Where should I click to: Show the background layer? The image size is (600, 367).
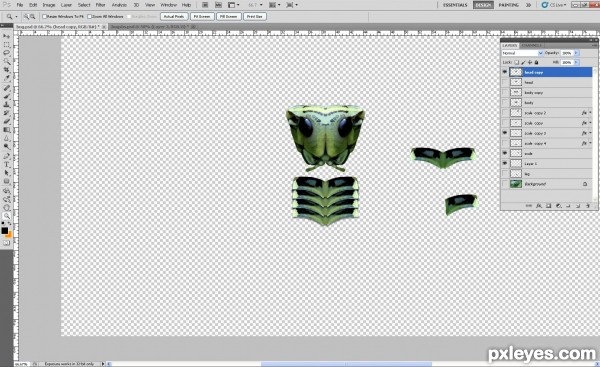click(x=505, y=184)
